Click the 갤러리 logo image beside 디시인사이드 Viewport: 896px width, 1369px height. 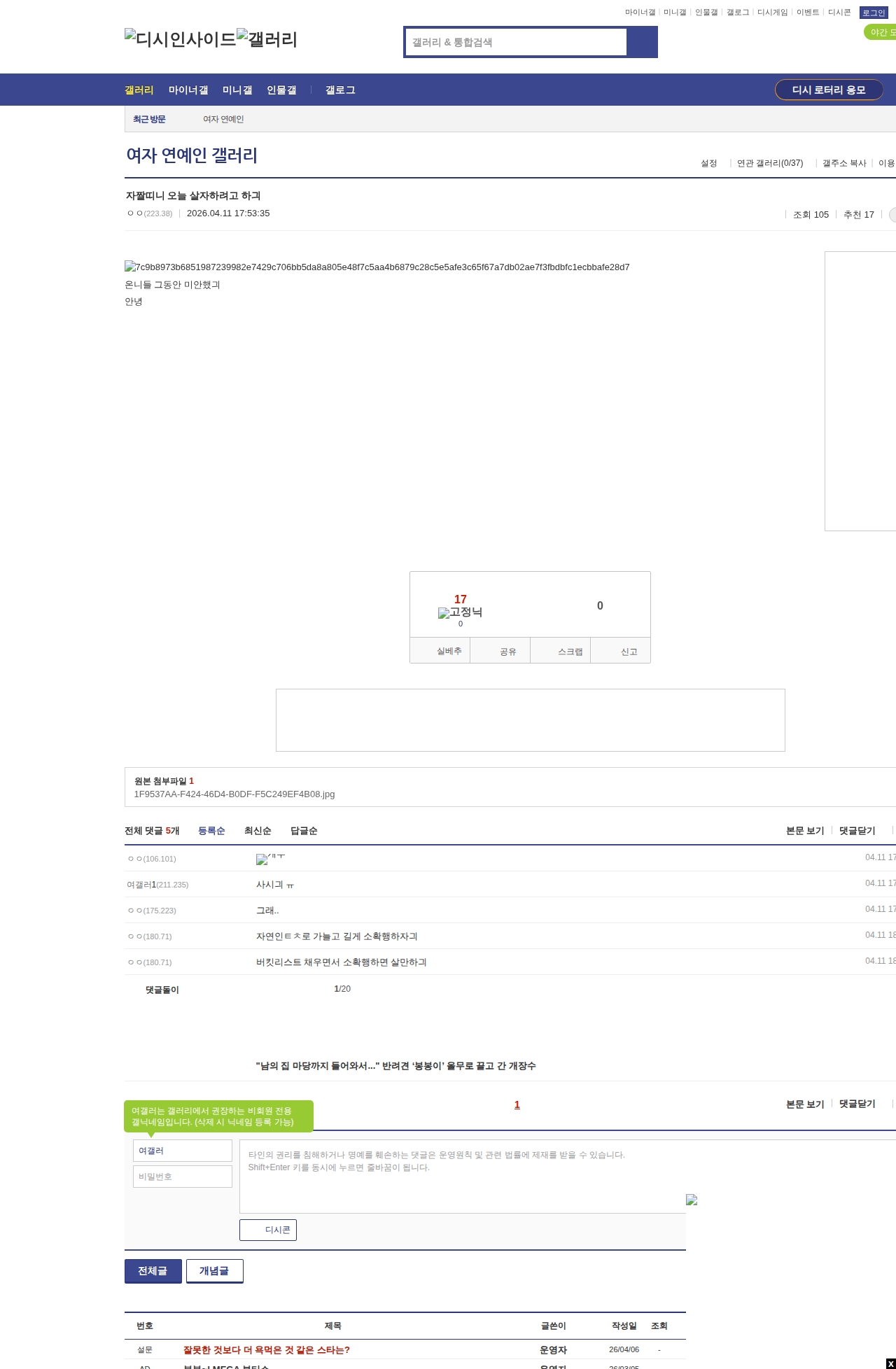tap(267, 39)
